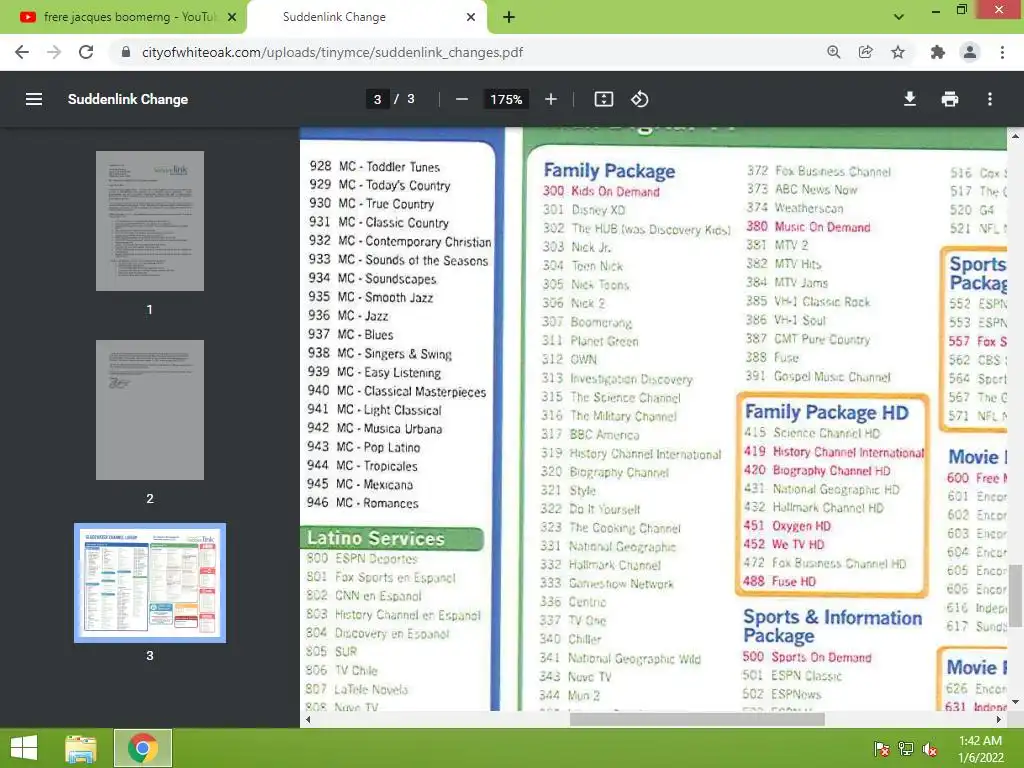The height and width of the screenshot is (768, 1024).
Task: Open page 1 thumbnail
Action: click(x=150, y=221)
